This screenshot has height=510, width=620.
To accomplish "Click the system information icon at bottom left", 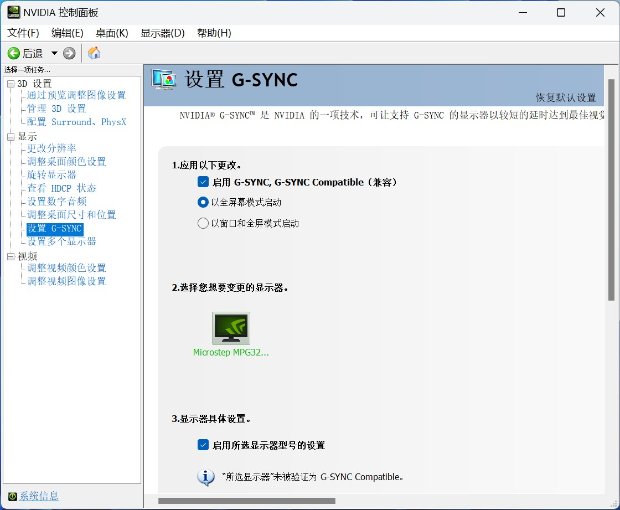I will click(12, 496).
